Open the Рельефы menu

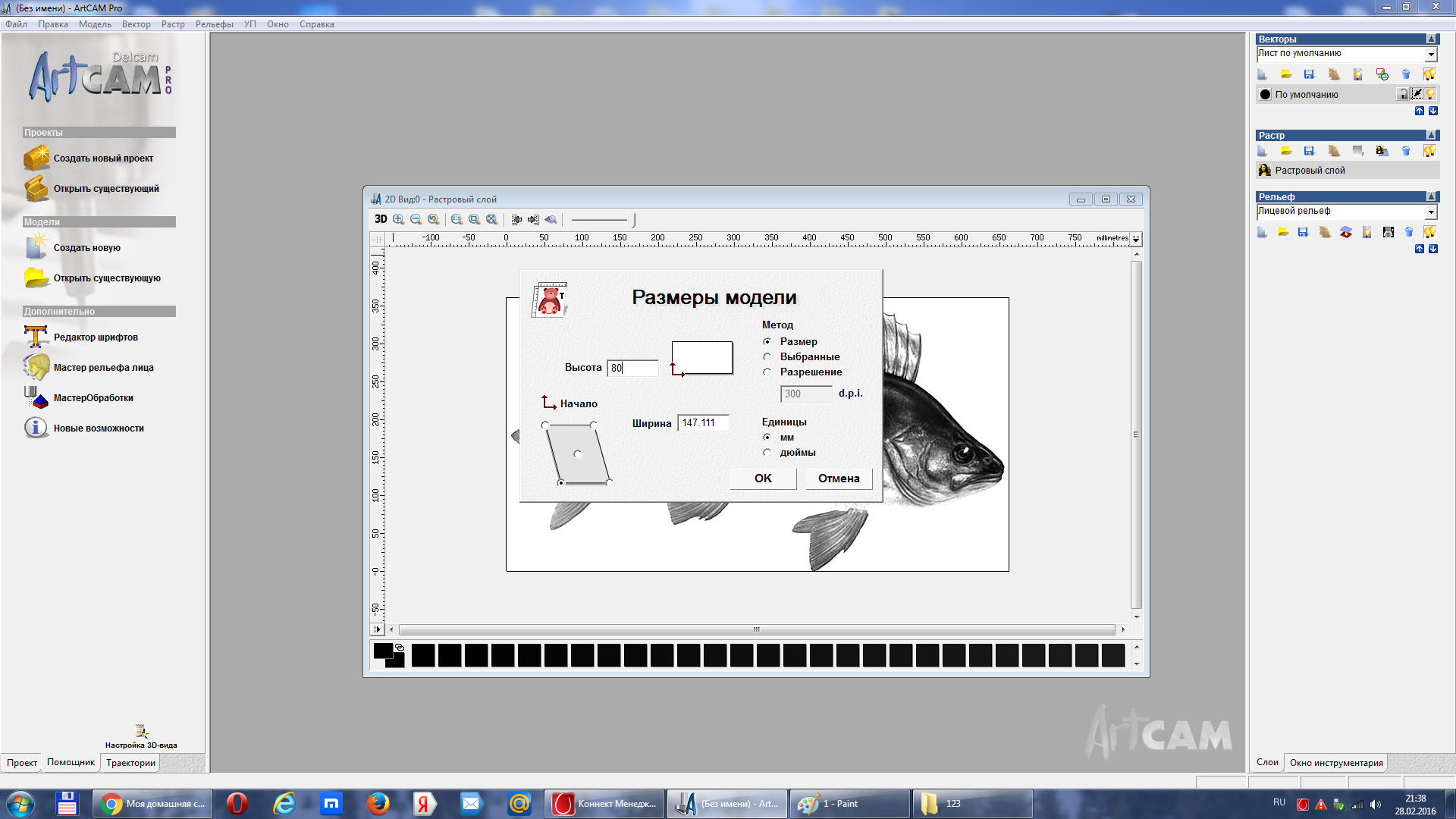214,24
